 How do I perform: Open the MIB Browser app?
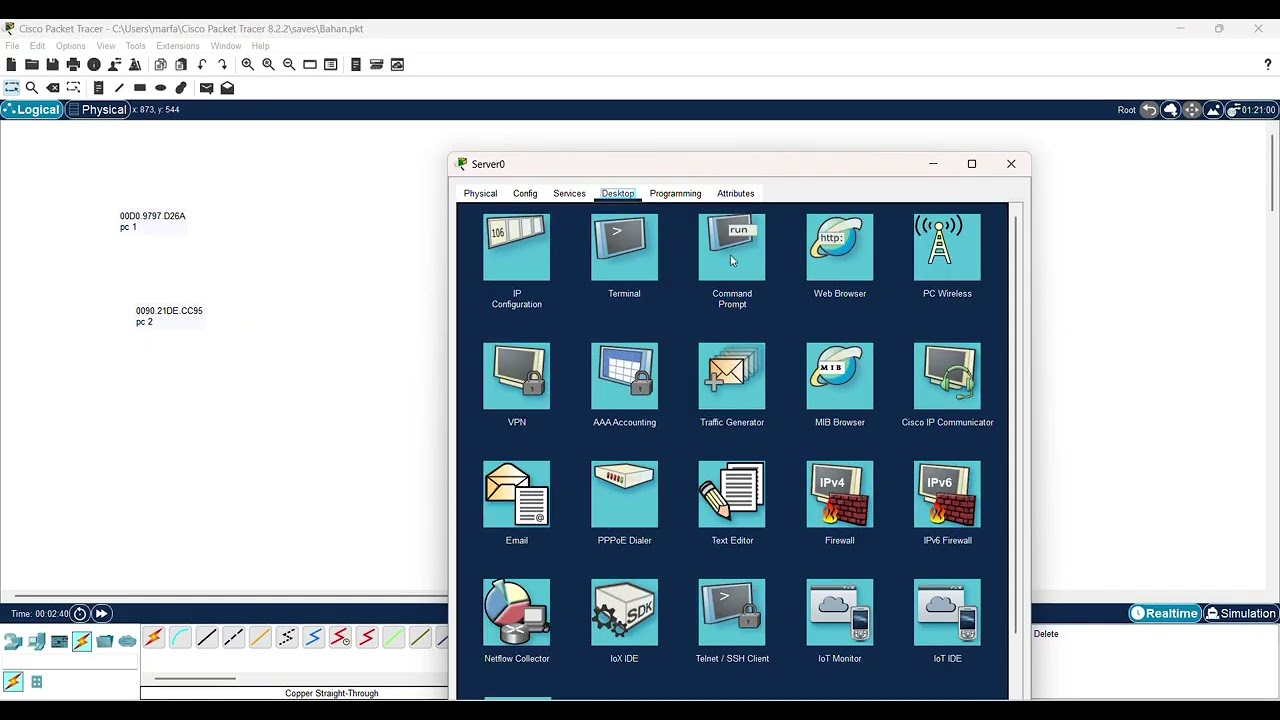click(x=840, y=376)
